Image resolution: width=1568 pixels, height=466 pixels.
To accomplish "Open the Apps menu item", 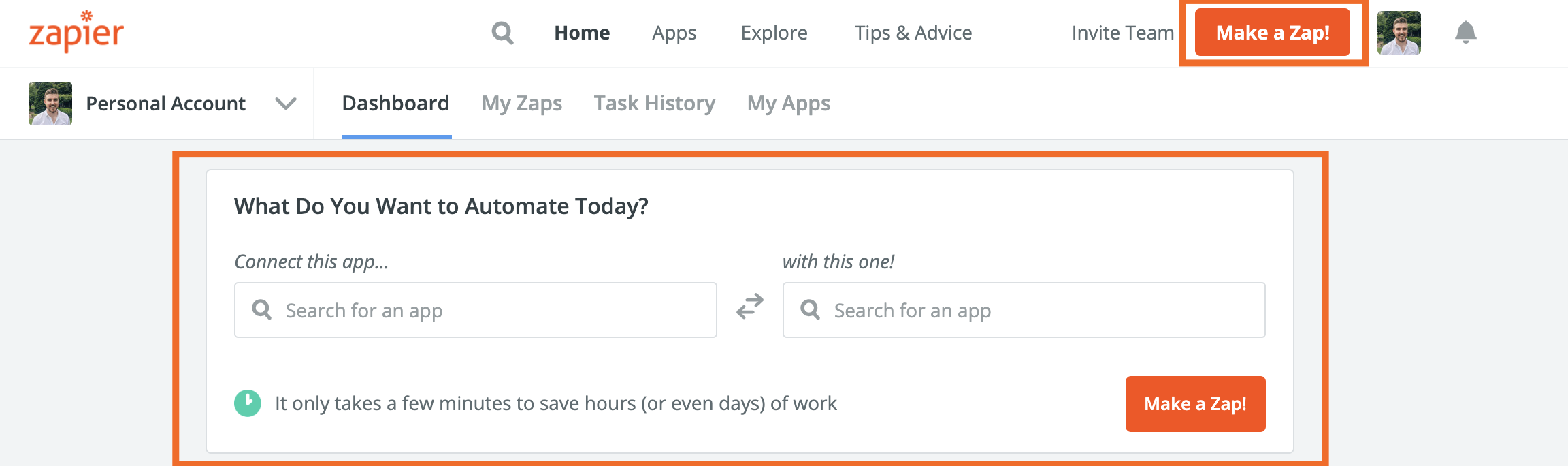I will point(674,33).
